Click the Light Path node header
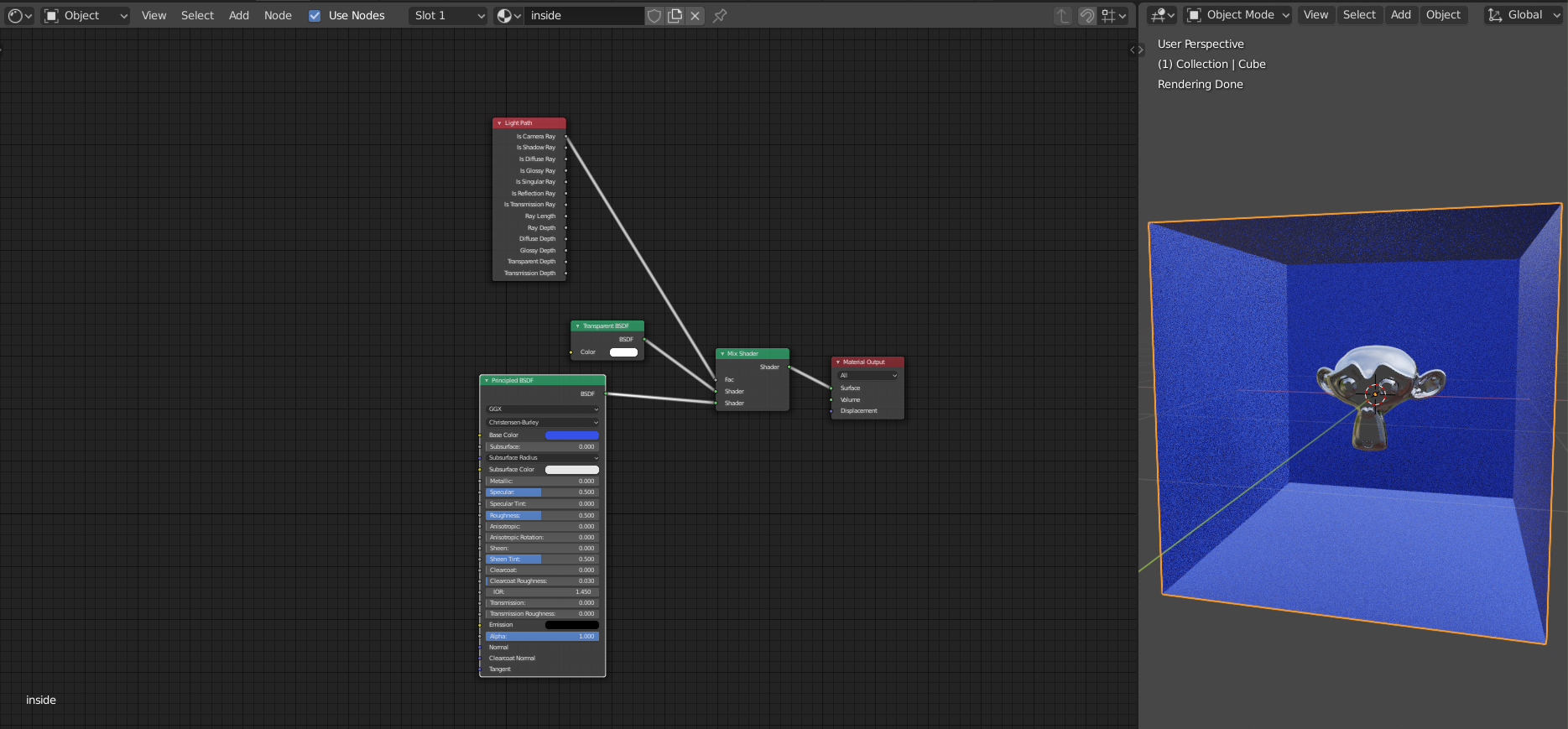 coord(529,123)
